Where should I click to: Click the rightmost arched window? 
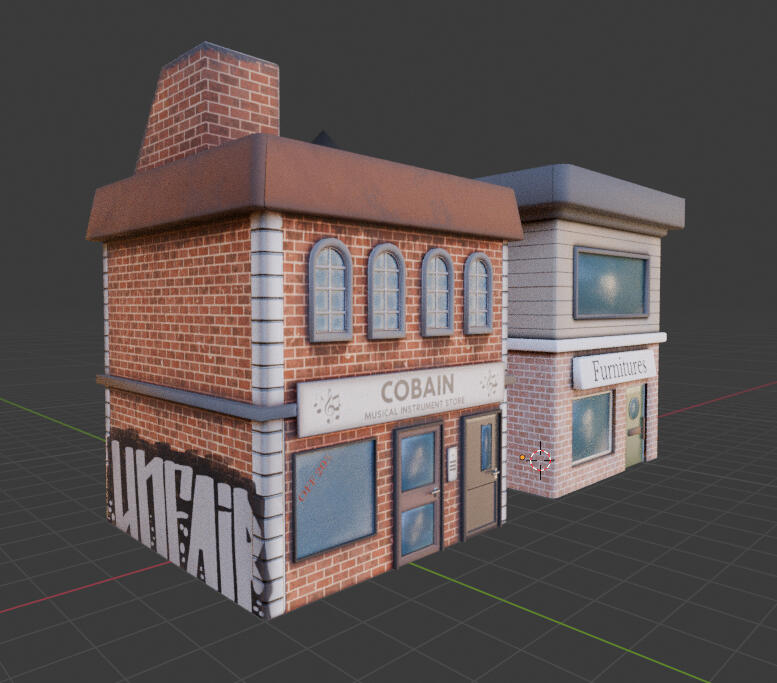(478, 294)
